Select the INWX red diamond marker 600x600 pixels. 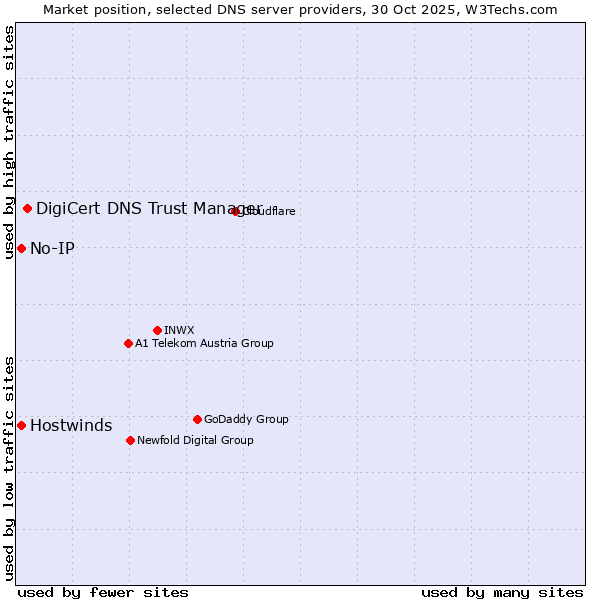point(157,330)
